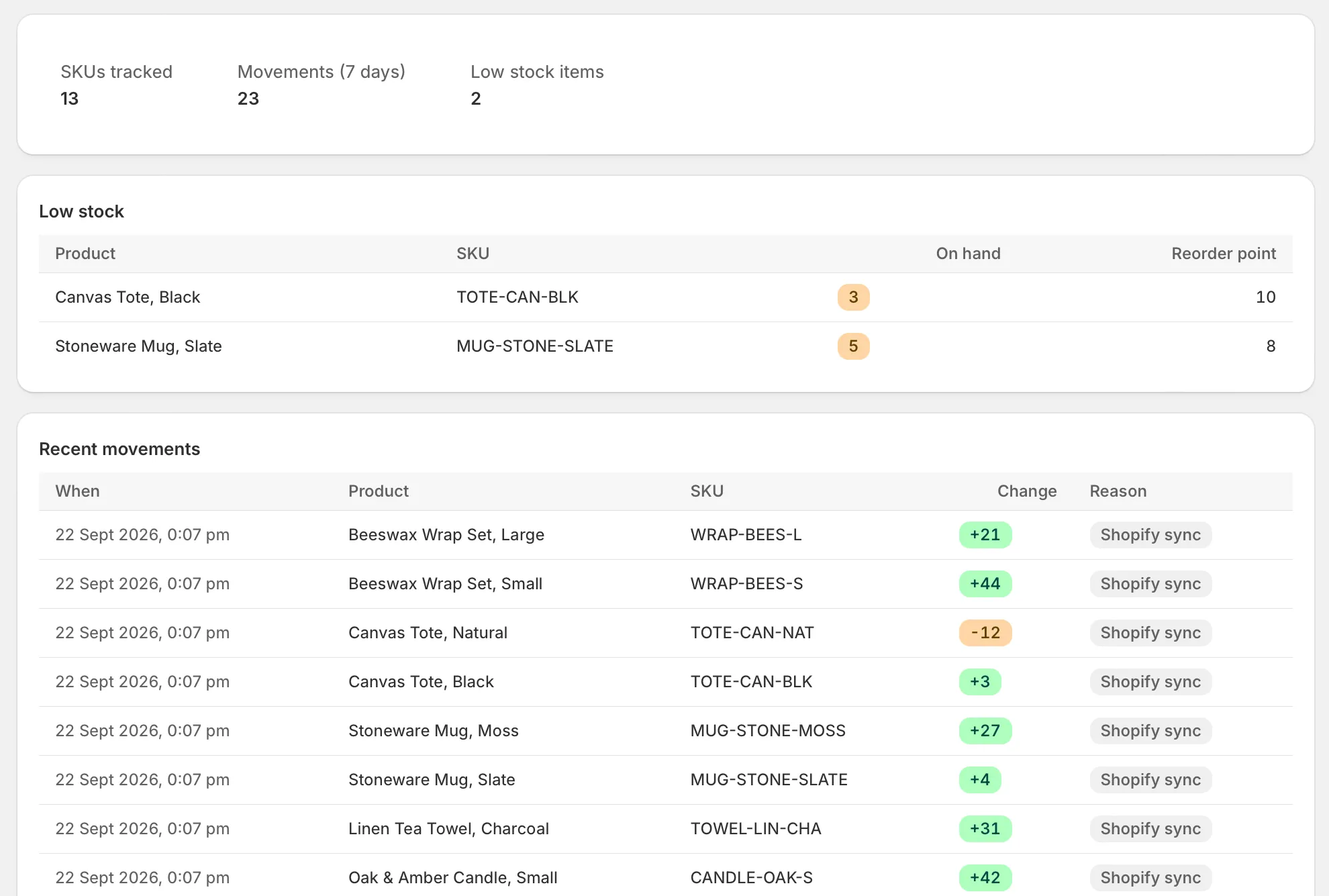This screenshot has width=1329, height=896.
Task: Click SKU MUG-STONE-SLATE in Low stock table
Action: coord(535,346)
